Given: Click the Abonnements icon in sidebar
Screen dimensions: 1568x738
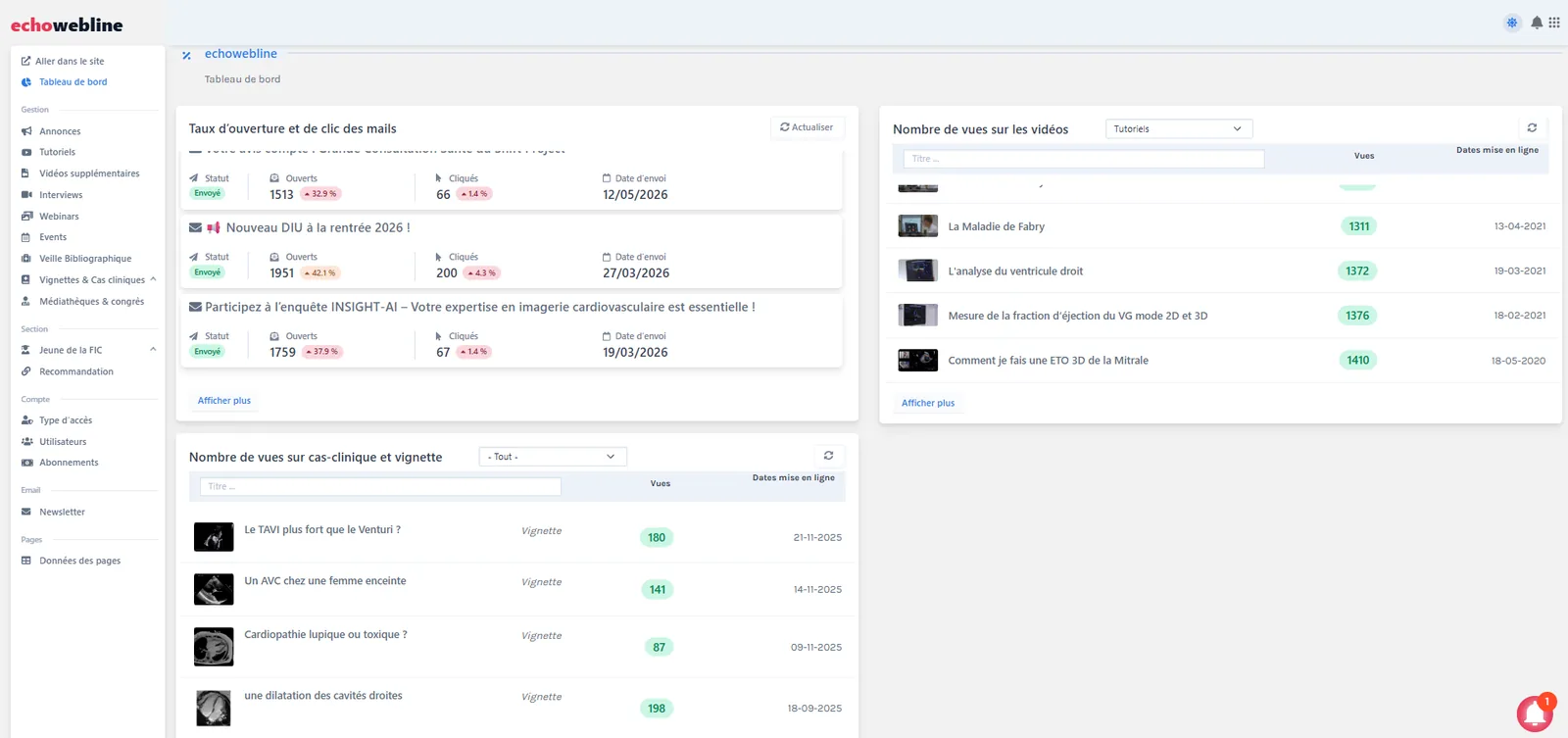Looking at the screenshot, I should tap(26, 463).
